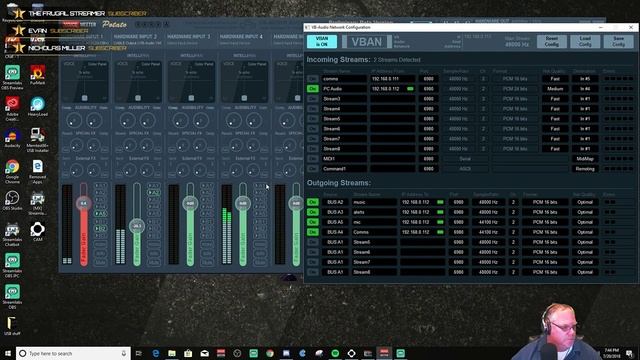Turn off the outgoing alerts stream
This screenshot has width=640, height=360.
pyautogui.click(x=313, y=212)
